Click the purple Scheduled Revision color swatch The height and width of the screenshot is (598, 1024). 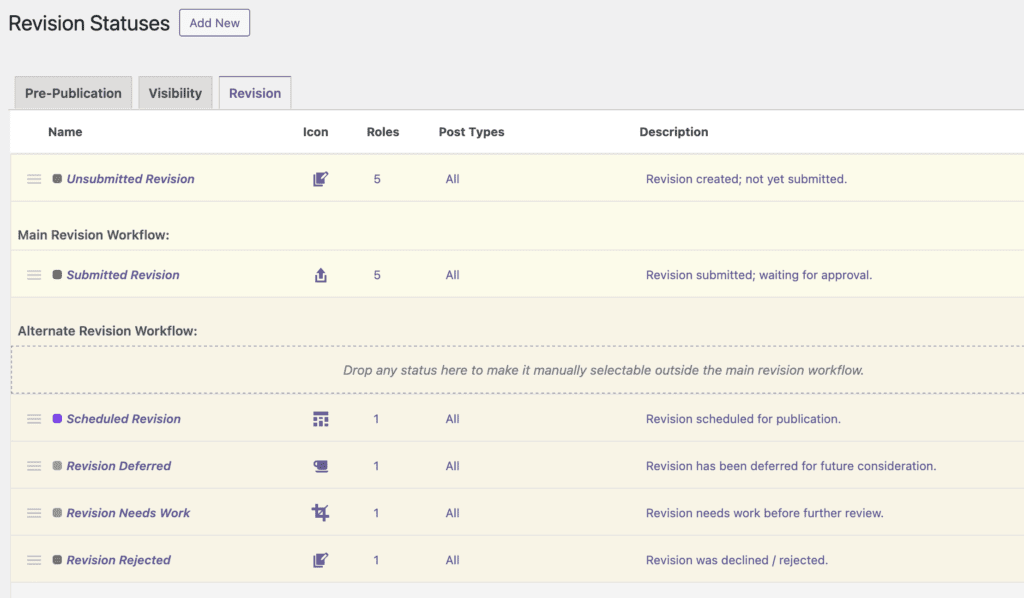click(57, 419)
